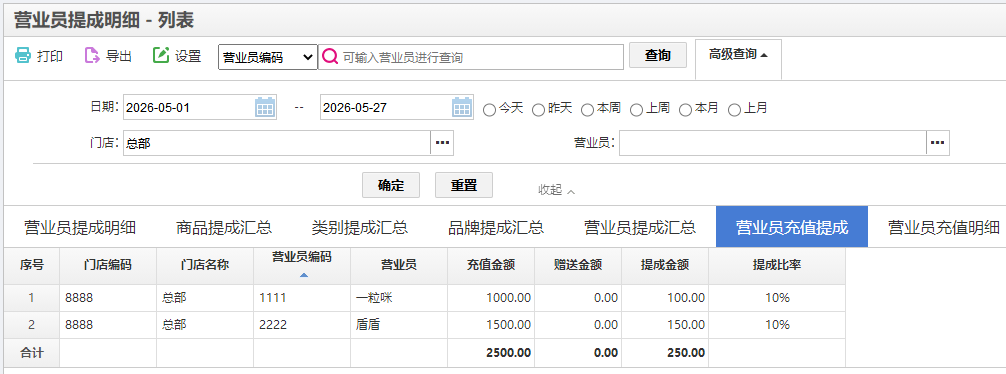This screenshot has height=374, width=1006.
Task: Click the 提成金额 cell 100.00
Action: pos(665,298)
